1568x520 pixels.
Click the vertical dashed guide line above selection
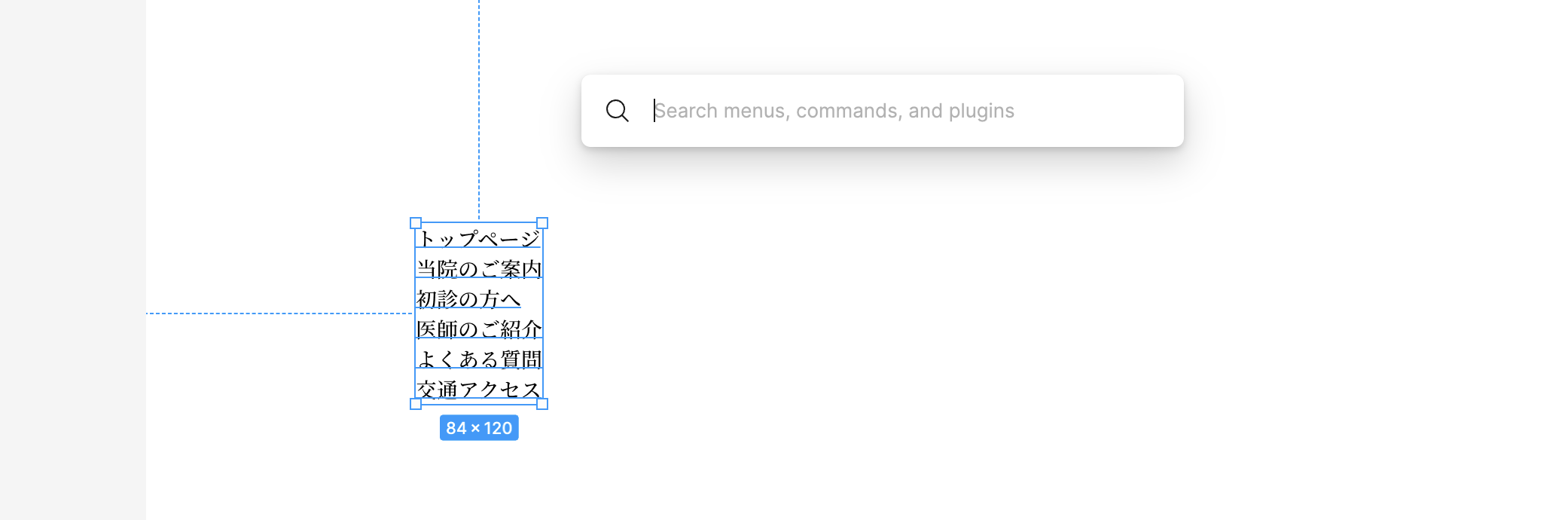click(x=479, y=109)
